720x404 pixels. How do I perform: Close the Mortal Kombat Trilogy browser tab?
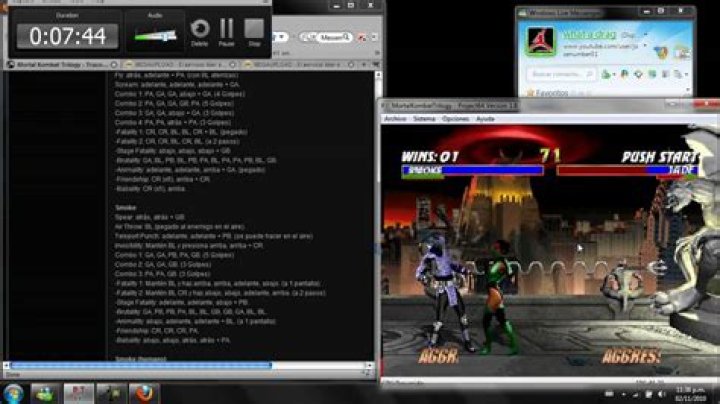(114, 65)
